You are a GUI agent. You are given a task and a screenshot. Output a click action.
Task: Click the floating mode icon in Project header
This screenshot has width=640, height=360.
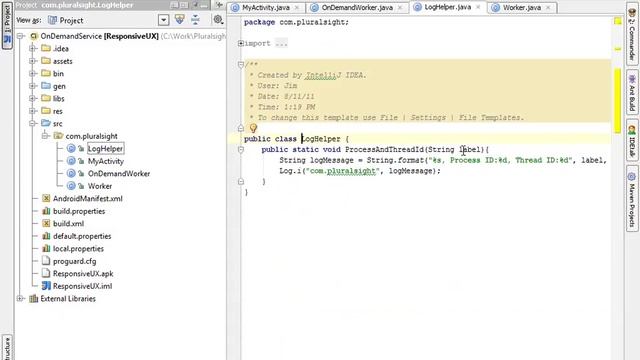click(184, 5)
